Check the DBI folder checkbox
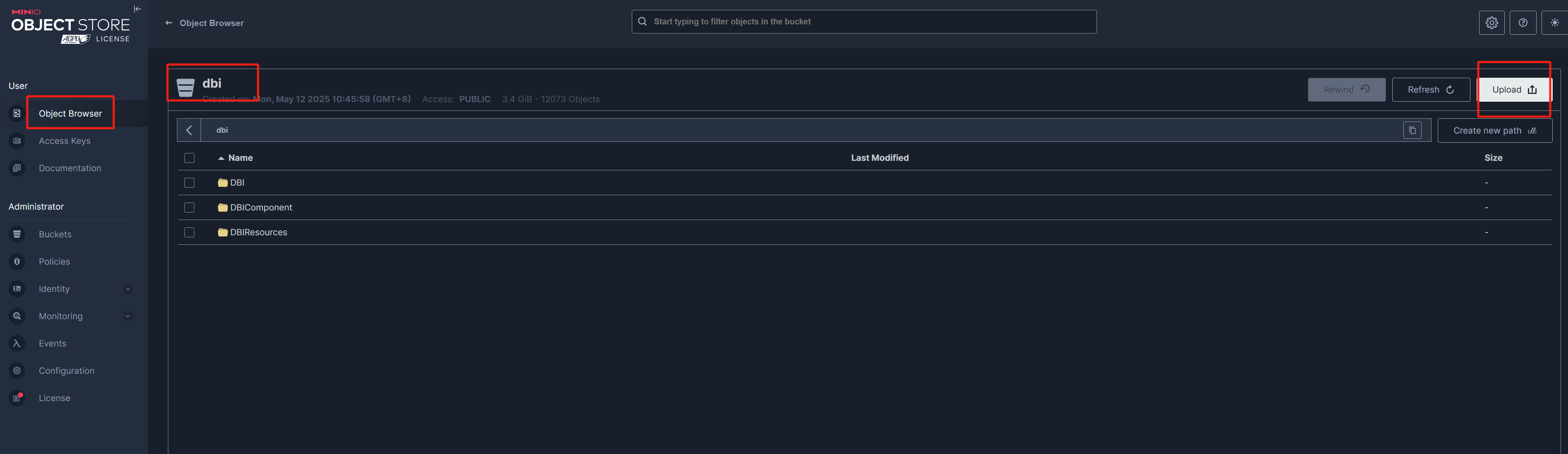 [189, 183]
